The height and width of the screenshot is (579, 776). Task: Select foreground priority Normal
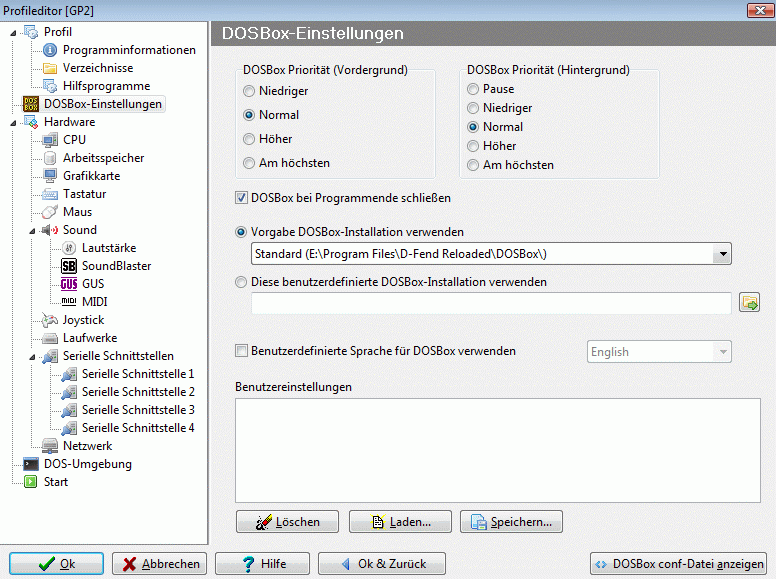(249, 115)
